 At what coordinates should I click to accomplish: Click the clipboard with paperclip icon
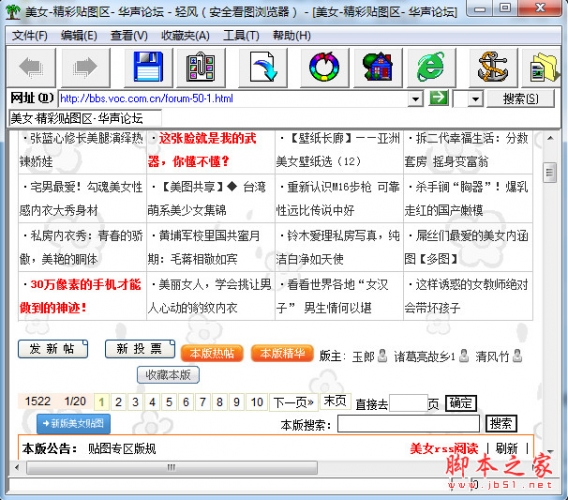(201, 67)
